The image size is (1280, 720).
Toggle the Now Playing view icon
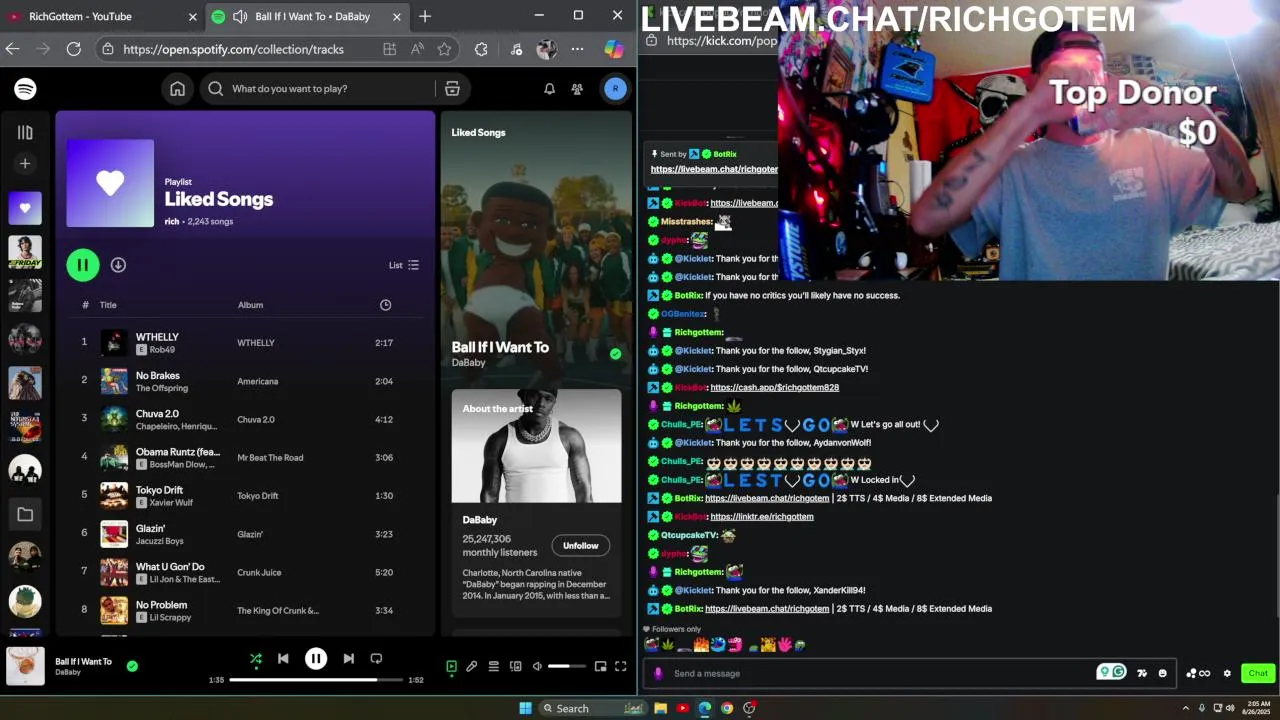(x=451, y=666)
